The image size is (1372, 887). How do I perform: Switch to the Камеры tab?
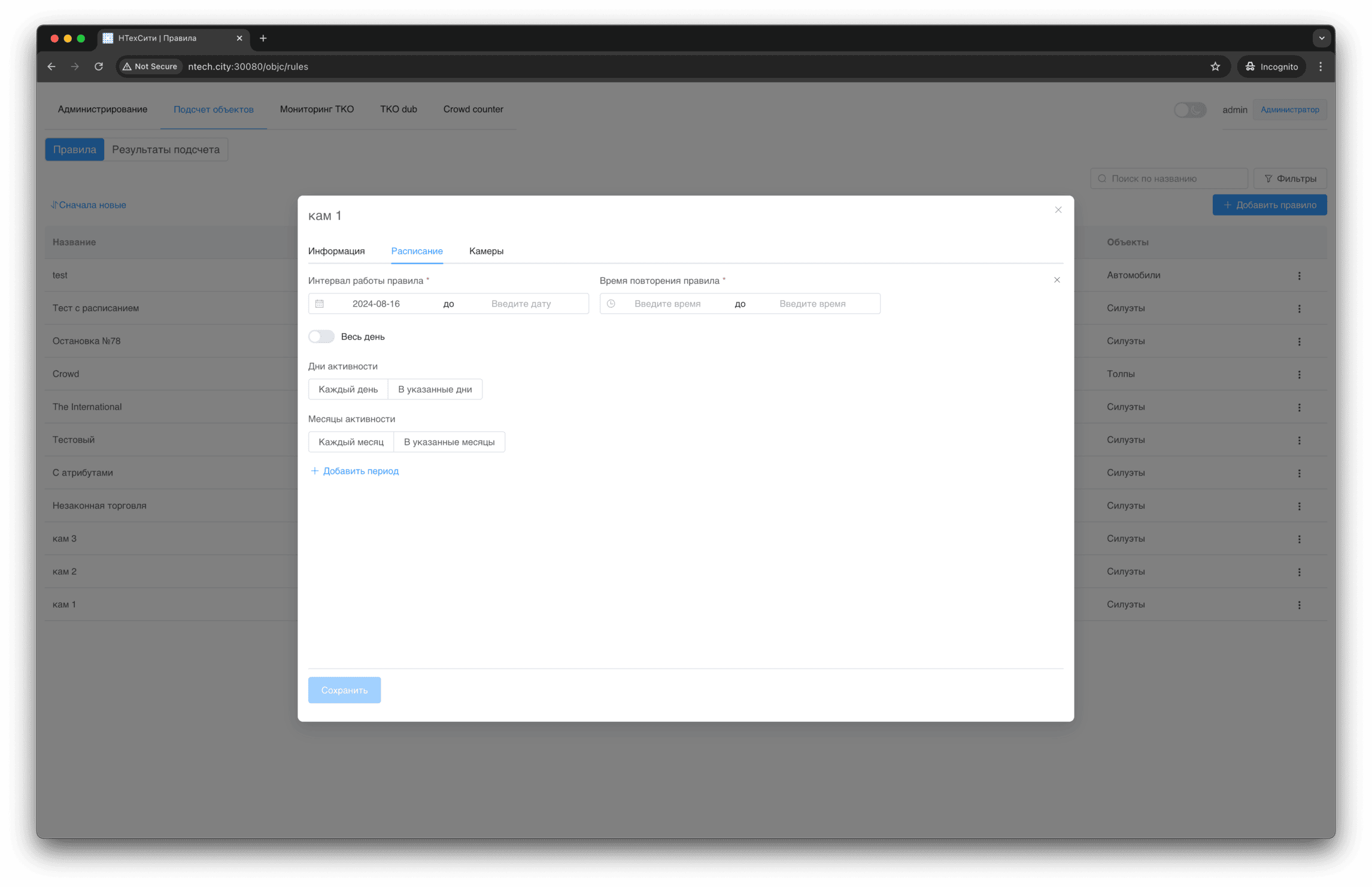click(486, 251)
